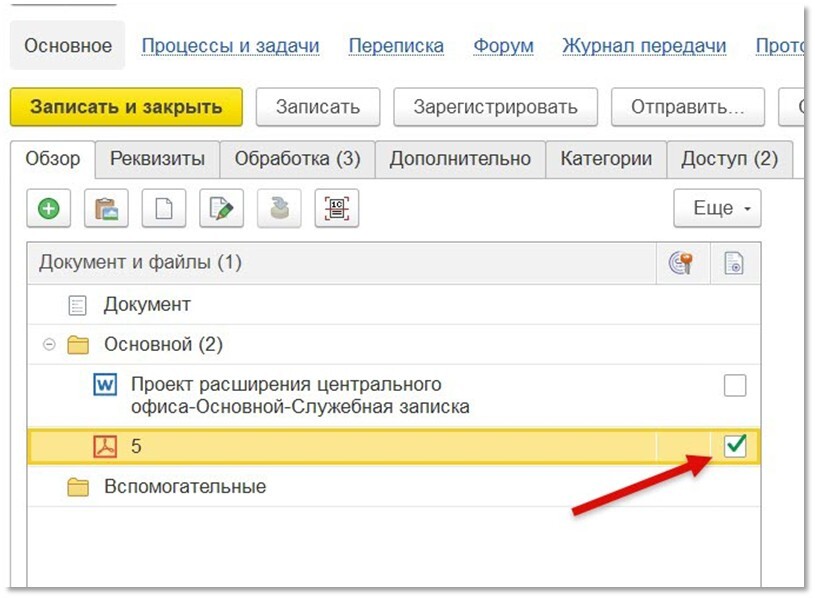Collapse the Основной (2) folder
Screen dimensions: 815x598
(x=49, y=345)
